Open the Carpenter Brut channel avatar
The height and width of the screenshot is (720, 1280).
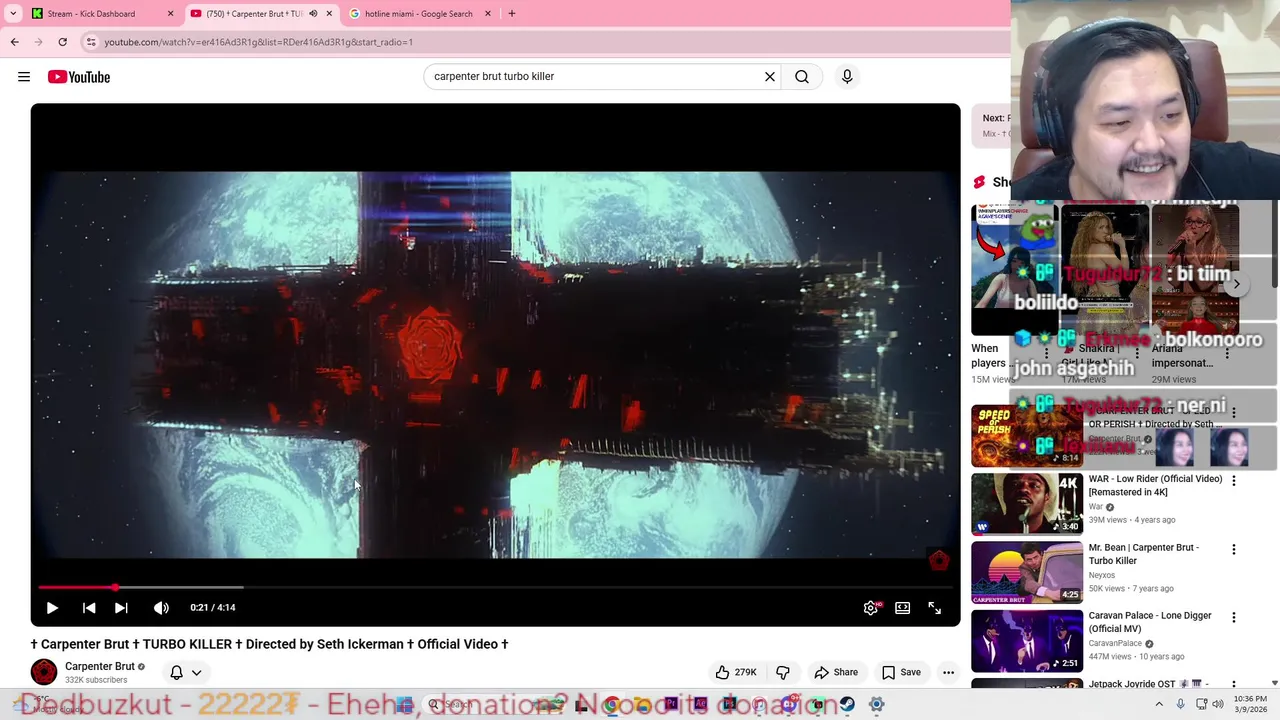click(x=43, y=672)
